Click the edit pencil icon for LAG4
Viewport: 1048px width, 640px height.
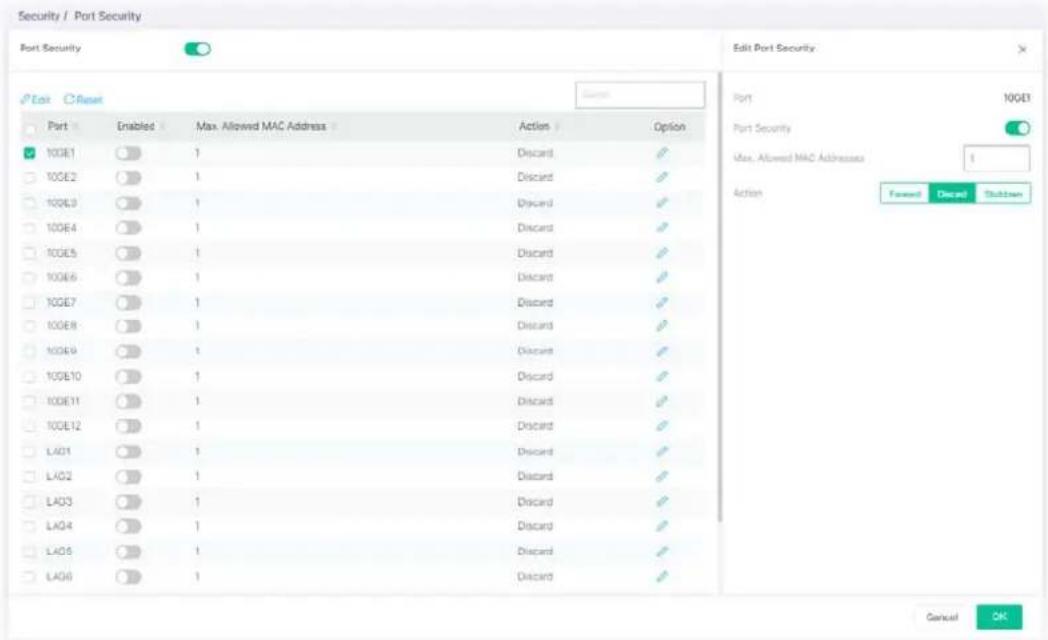[x=662, y=526]
